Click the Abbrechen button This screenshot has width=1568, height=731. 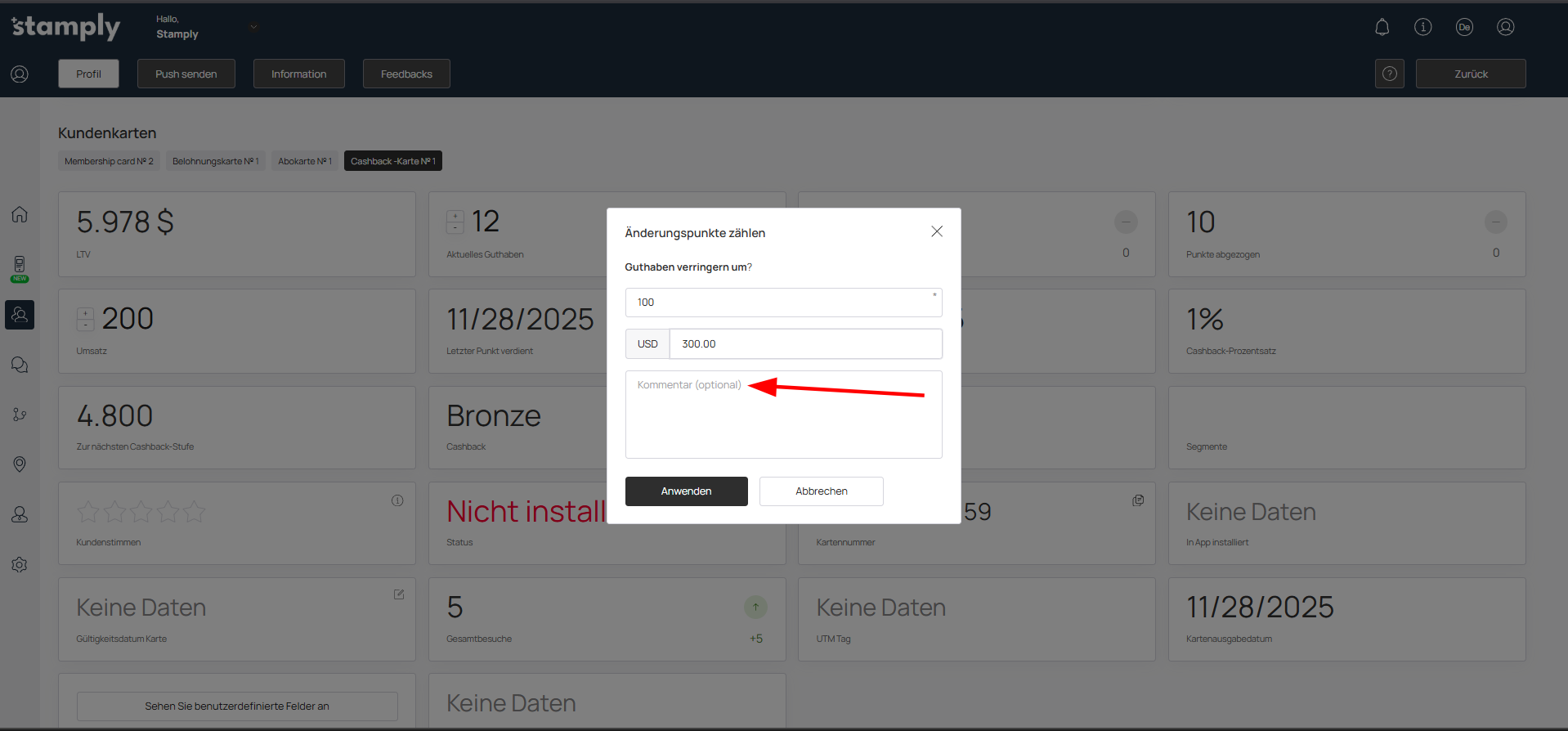click(x=821, y=491)
